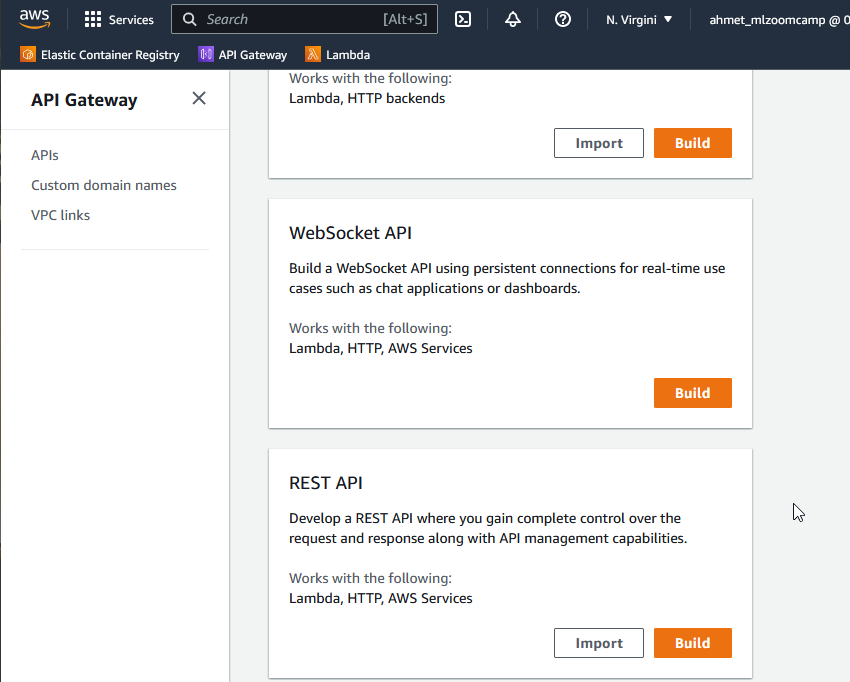This screenshot has width=850, height=682.
Task: Import a REST API
Action: tap(598, 643)
